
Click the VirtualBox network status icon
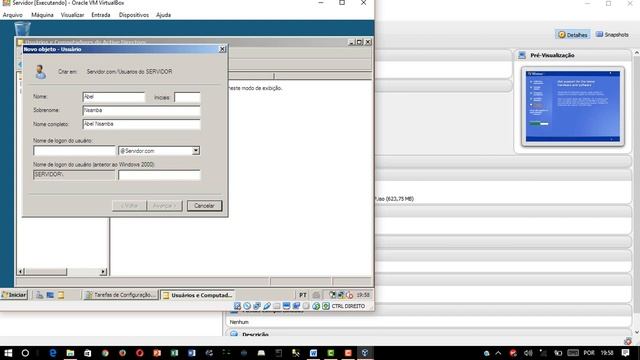pyautogui.click(x=257, y=306)
